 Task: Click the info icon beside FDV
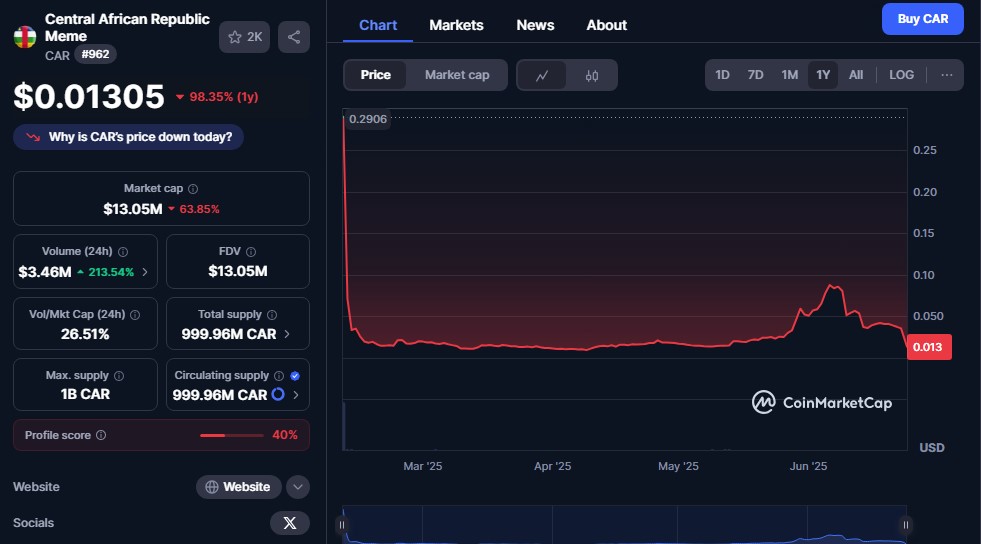(251, 252)
